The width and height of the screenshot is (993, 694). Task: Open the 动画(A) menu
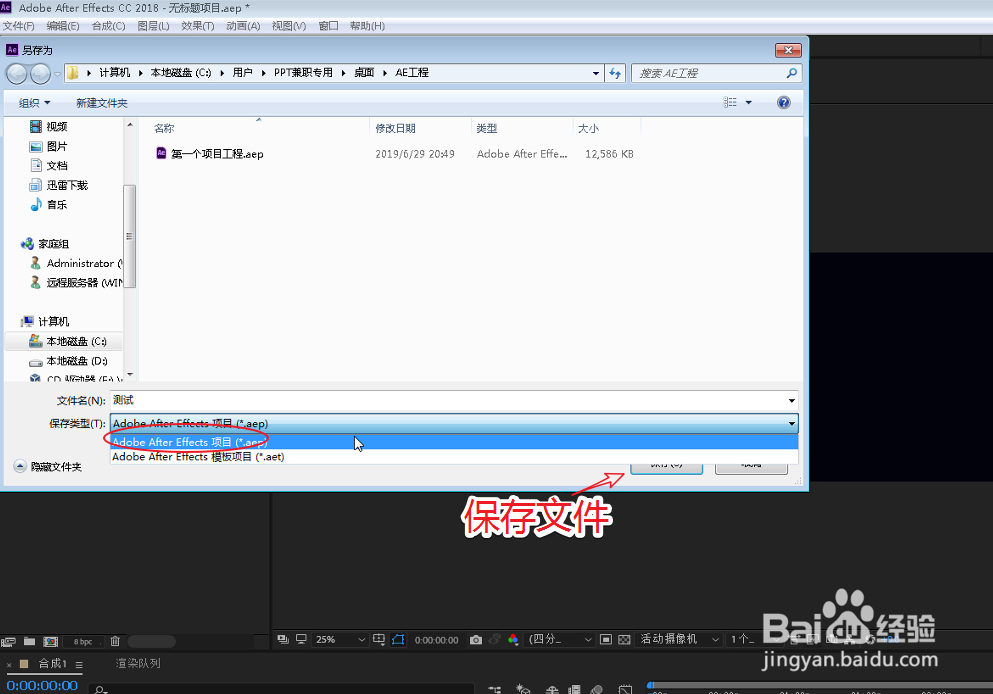click(x=243, y=26)
